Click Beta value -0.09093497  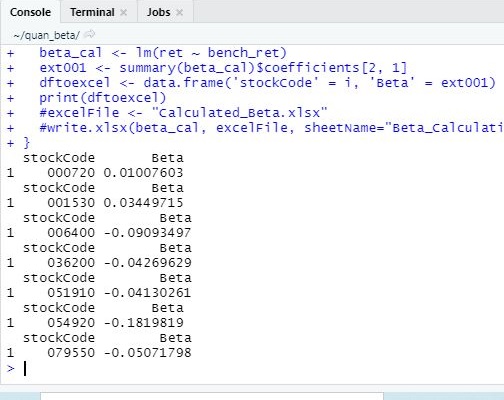click(147, 233)
